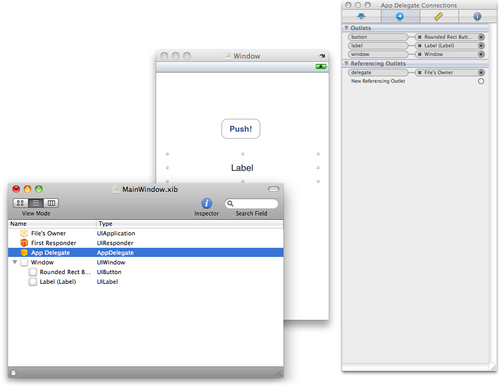Click the Rounded Rect Button row icon
This screenshot has width=500, height=387.
tap(33, 272)
